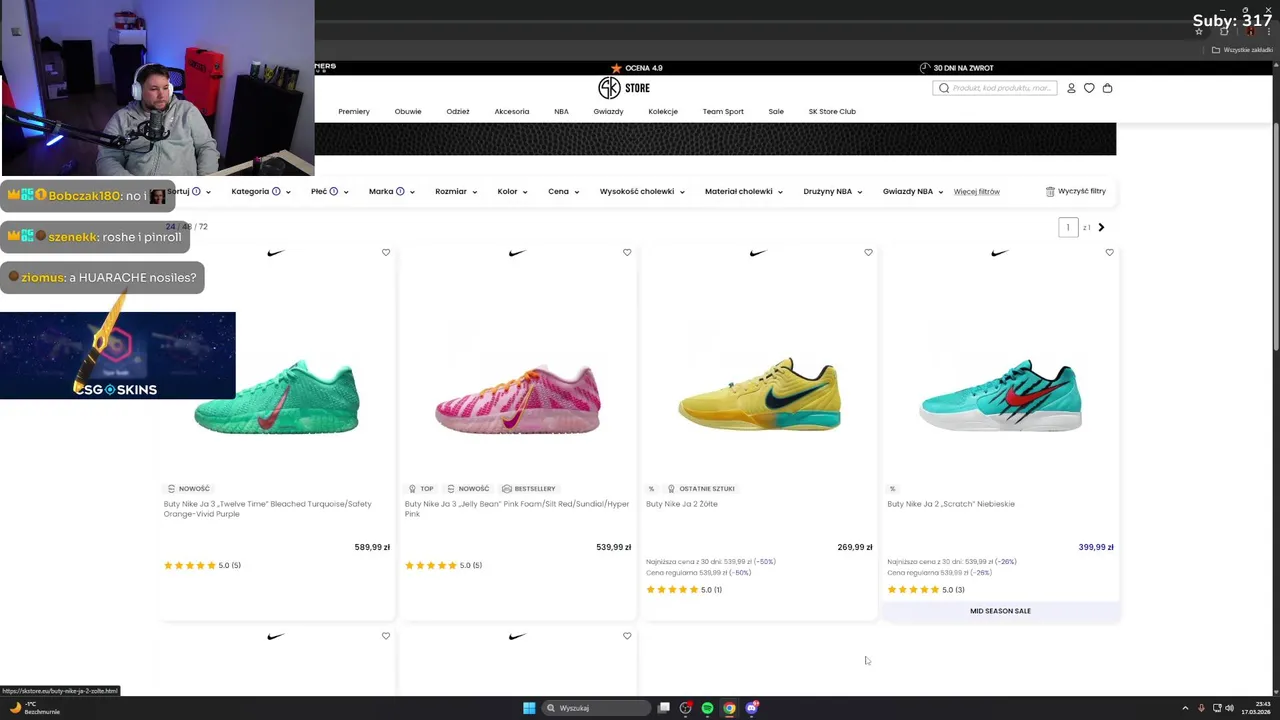Open green Nike Ja 3 Twelve Time image

(x=276, y=398)
